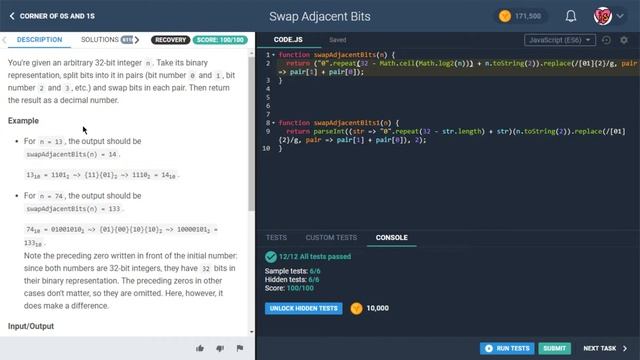The width and height of the screenshot is (640, 360).
Task: Go to the Next Task
Action: (605, 348)
